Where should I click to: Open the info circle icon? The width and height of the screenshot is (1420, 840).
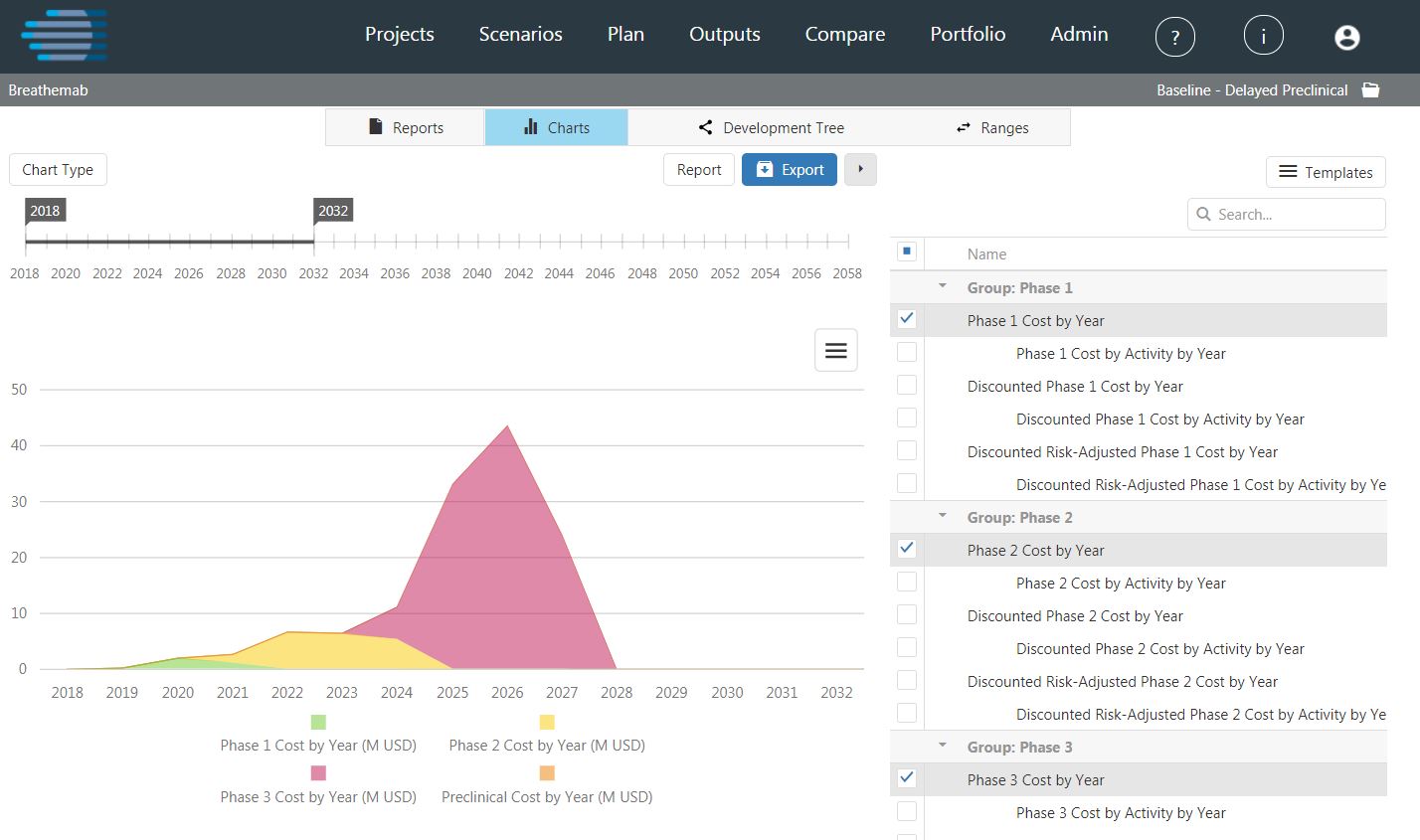(1263, 37)
